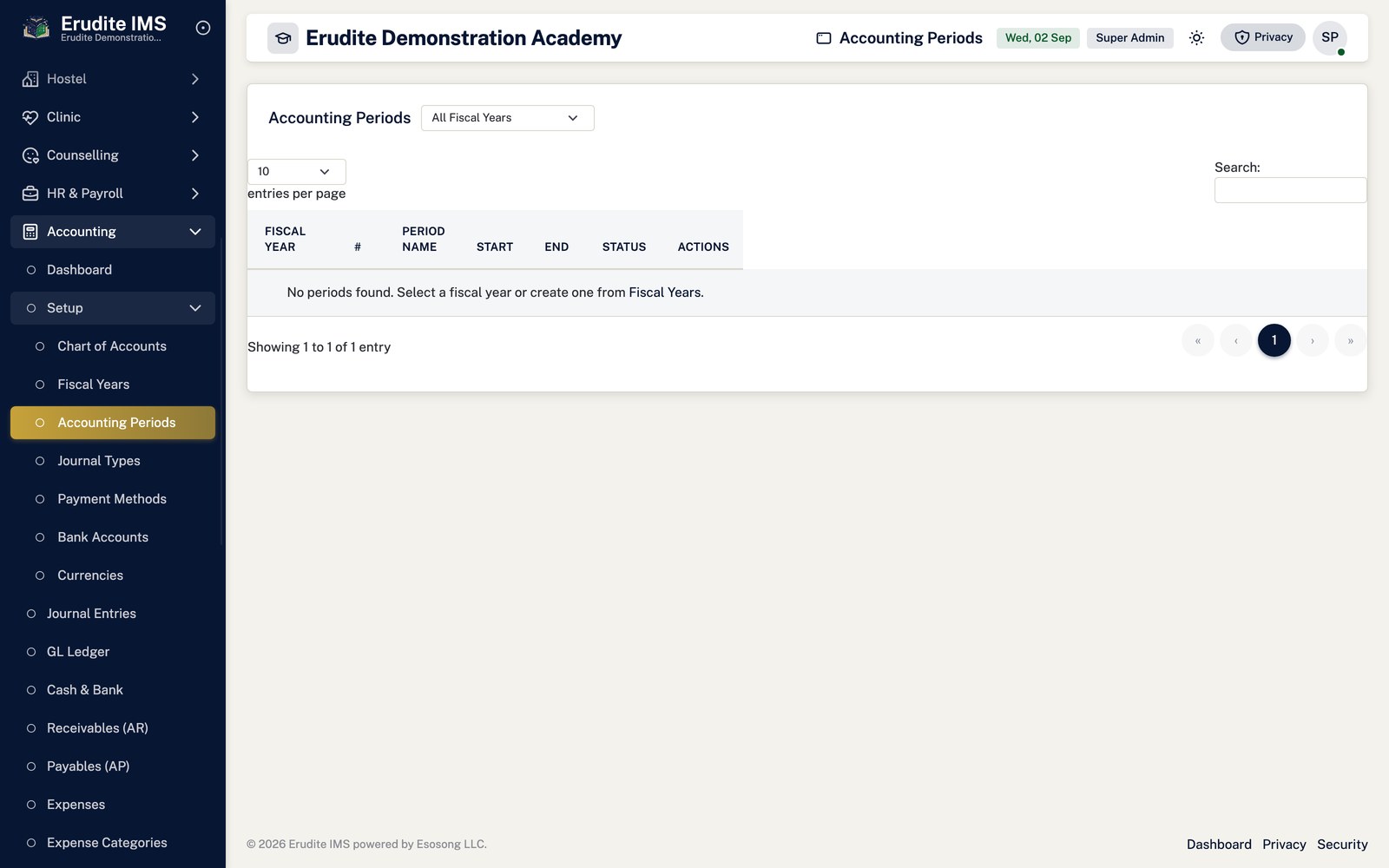Screen dimensions: 1389x868
Task: Collapse the Accounting menu chevron
Action: point(195,232)
